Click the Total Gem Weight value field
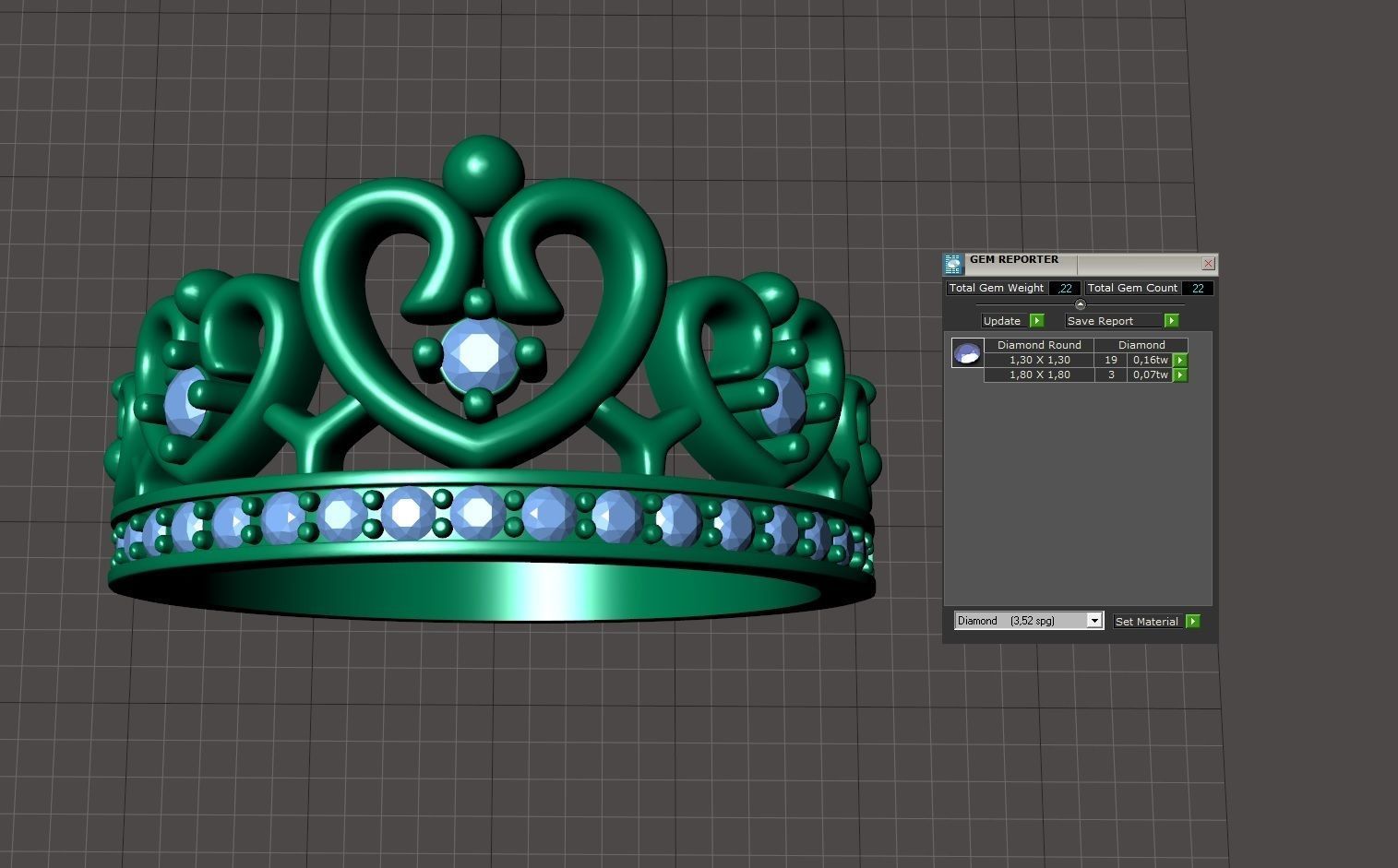The image size is (1398, 868). click(x=1064, y=288)
